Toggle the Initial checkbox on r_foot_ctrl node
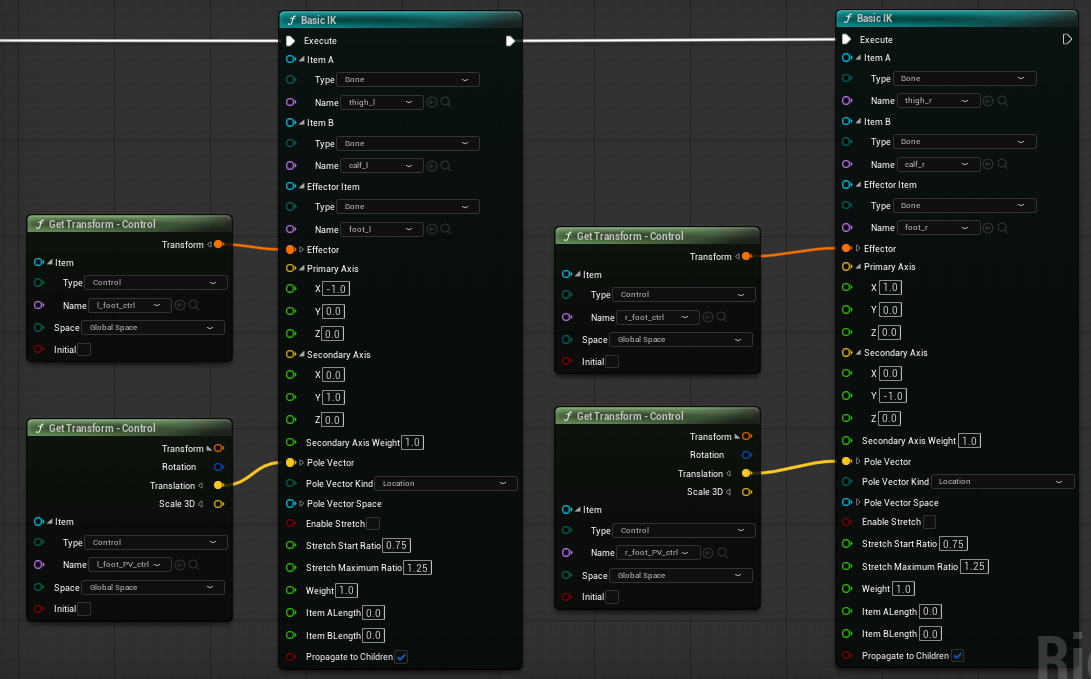This screenshot has width=1091, height=679. click(x=612, y=362)
